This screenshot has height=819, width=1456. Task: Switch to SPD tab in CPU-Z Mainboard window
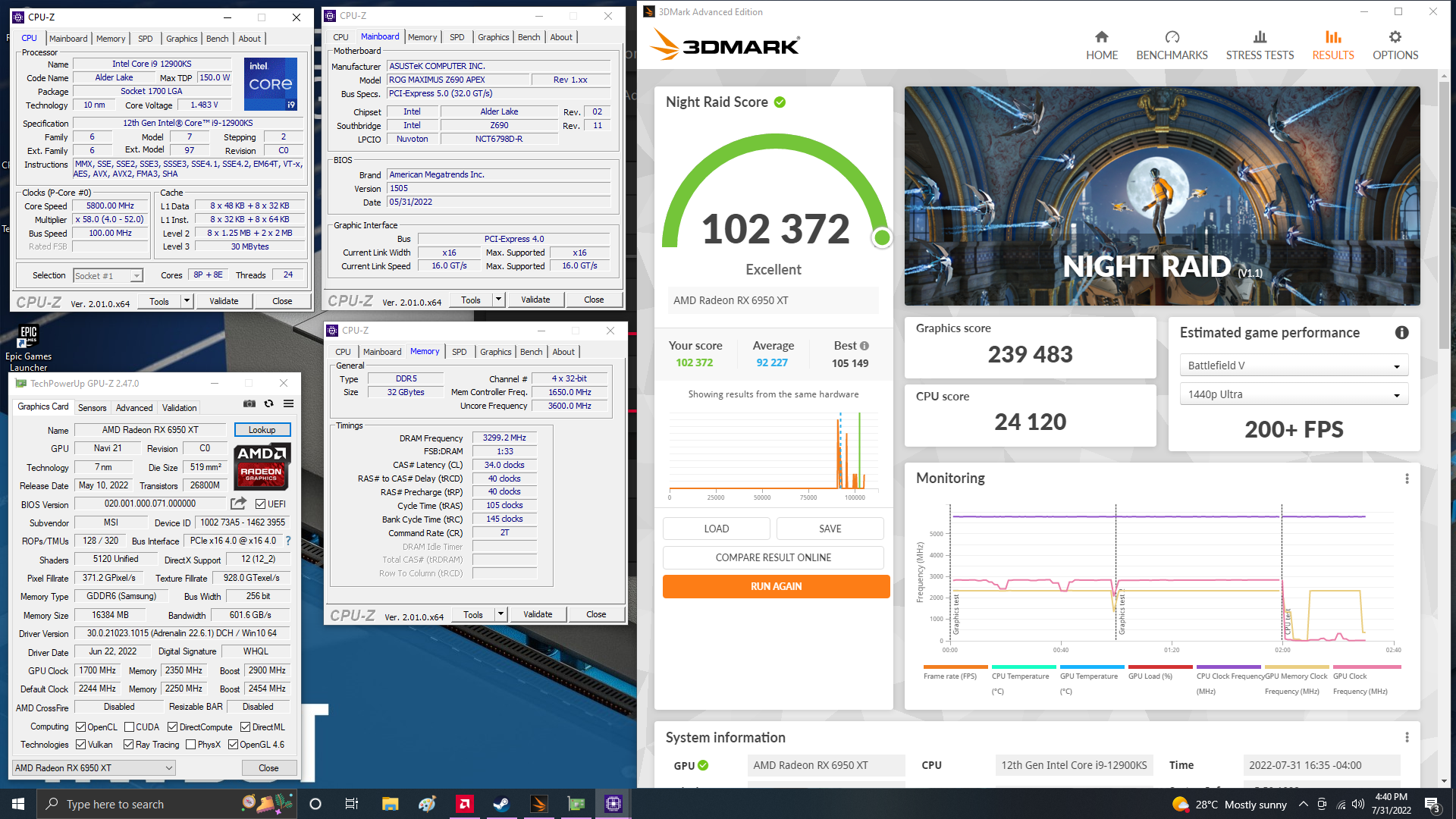pyautogui.click(x=457, y=37)
